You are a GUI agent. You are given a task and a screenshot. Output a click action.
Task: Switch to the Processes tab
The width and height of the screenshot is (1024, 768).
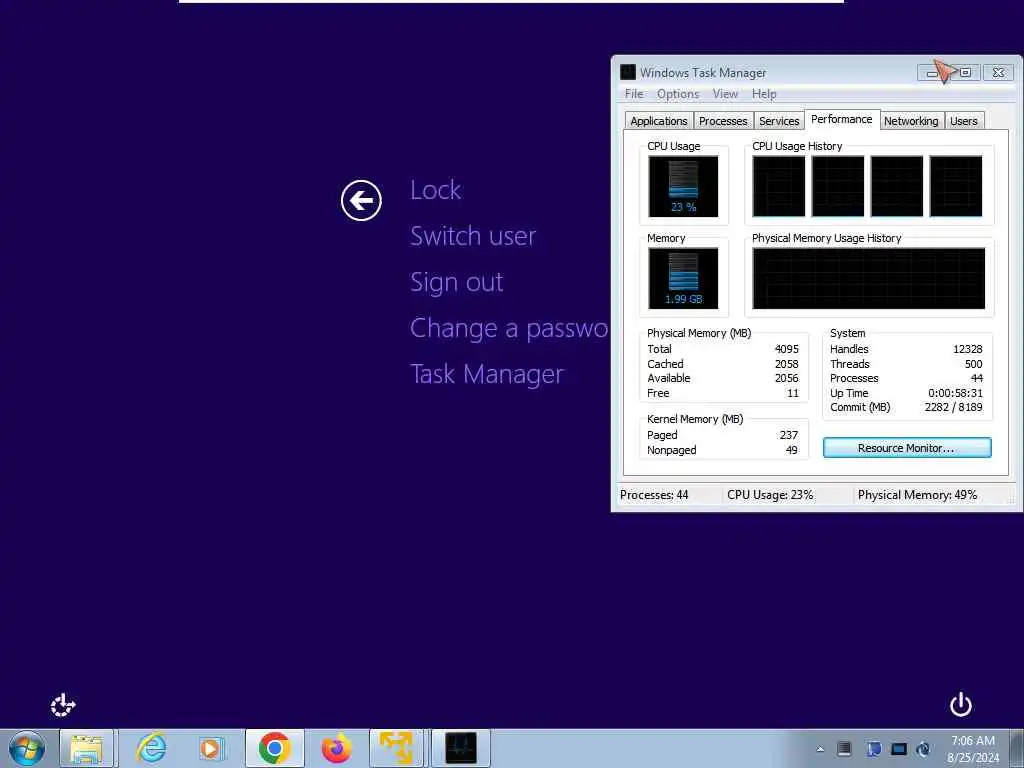click(723, 121)
